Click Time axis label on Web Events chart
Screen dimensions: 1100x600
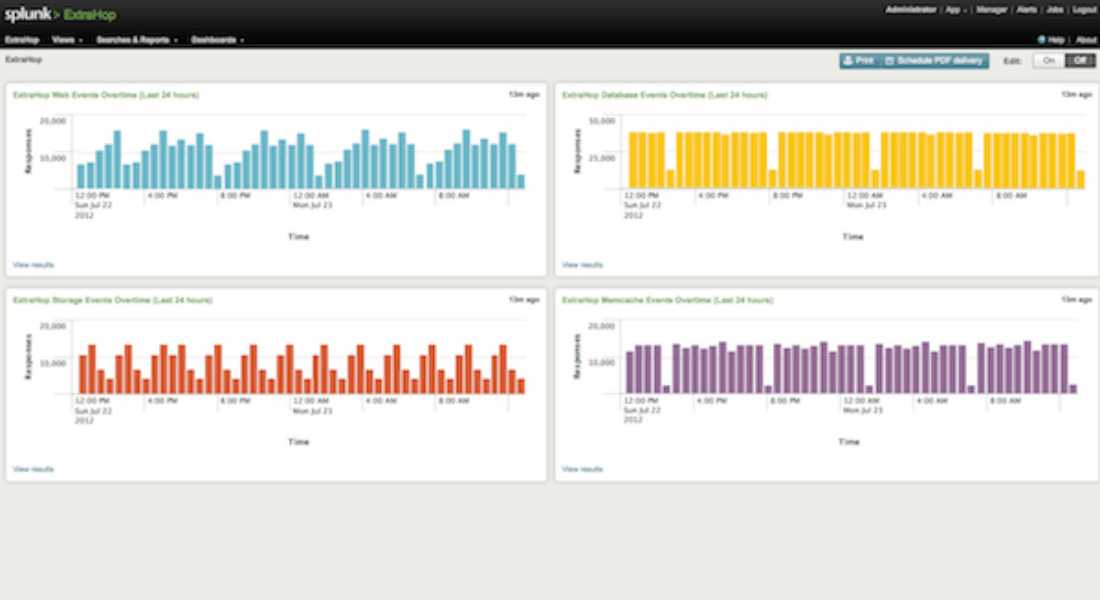click(x=298, y=236)
